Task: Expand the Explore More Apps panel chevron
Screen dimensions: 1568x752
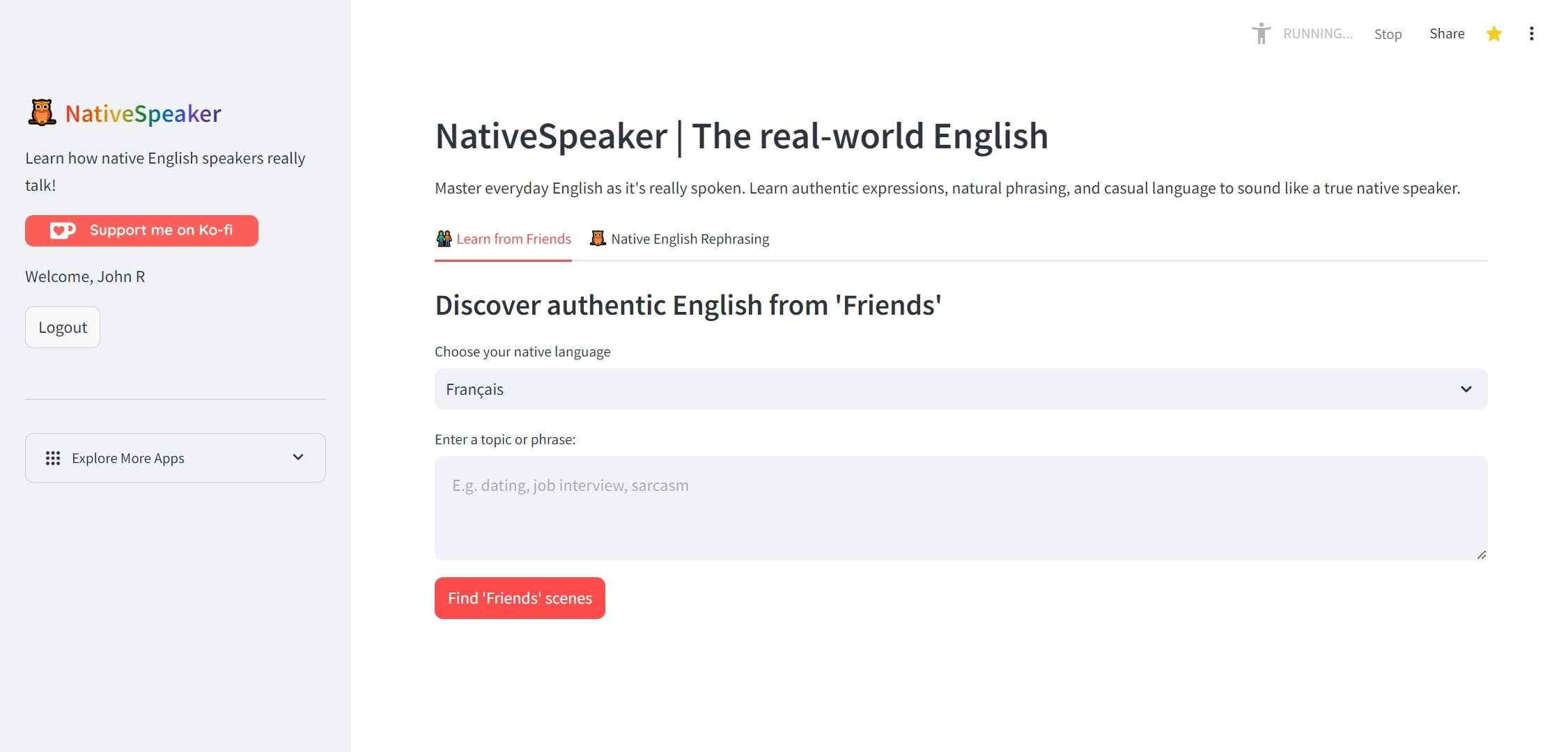Action: (x=298, y=457)
